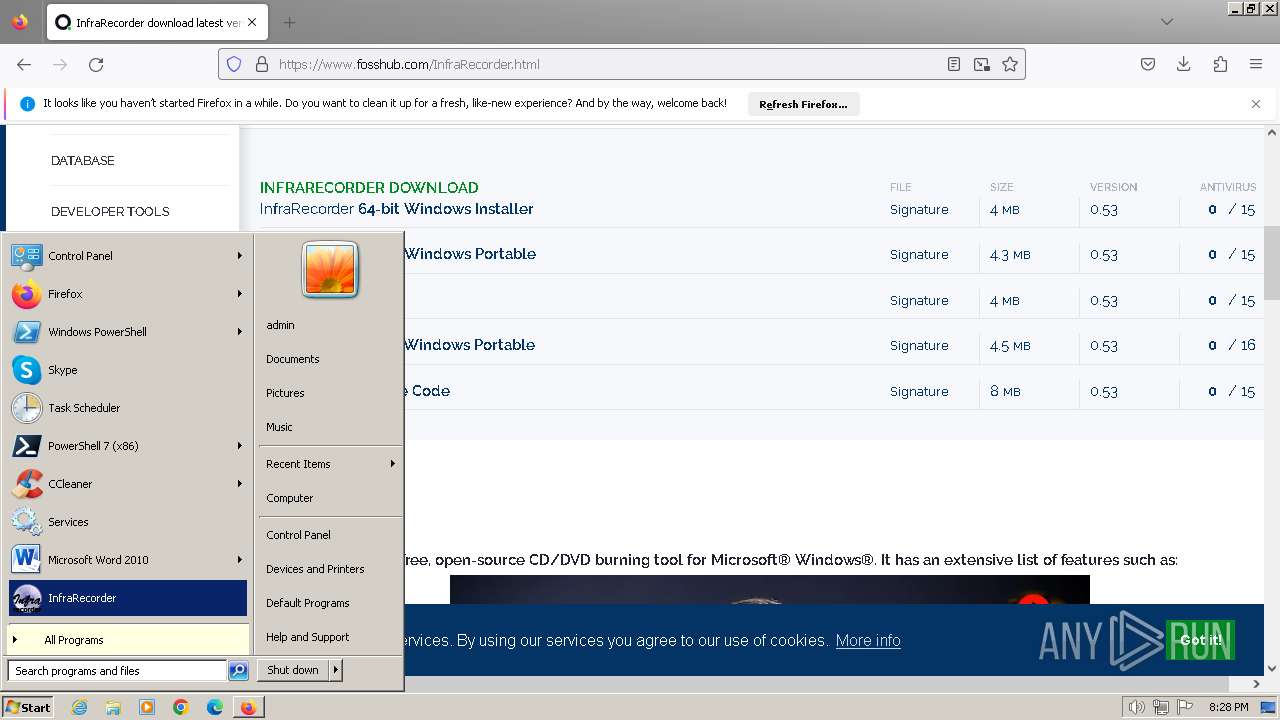The image size is (1280, 720).
Task: Open Pictures from Start menu
Action: pos(330,393)
